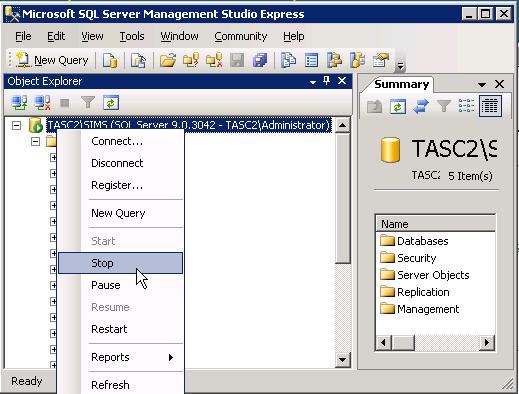Screen dimensions: 519x394
Task: Choose Connect... from context menu
Action: [120, 141]
